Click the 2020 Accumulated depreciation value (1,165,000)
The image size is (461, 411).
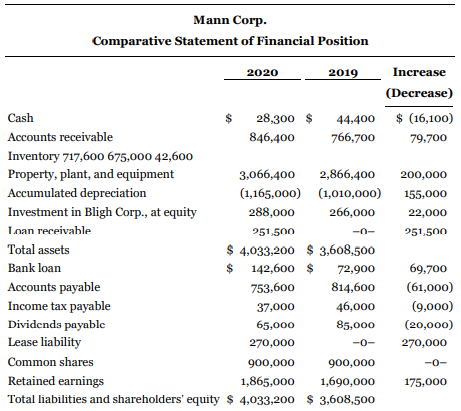tap(270, 193)
